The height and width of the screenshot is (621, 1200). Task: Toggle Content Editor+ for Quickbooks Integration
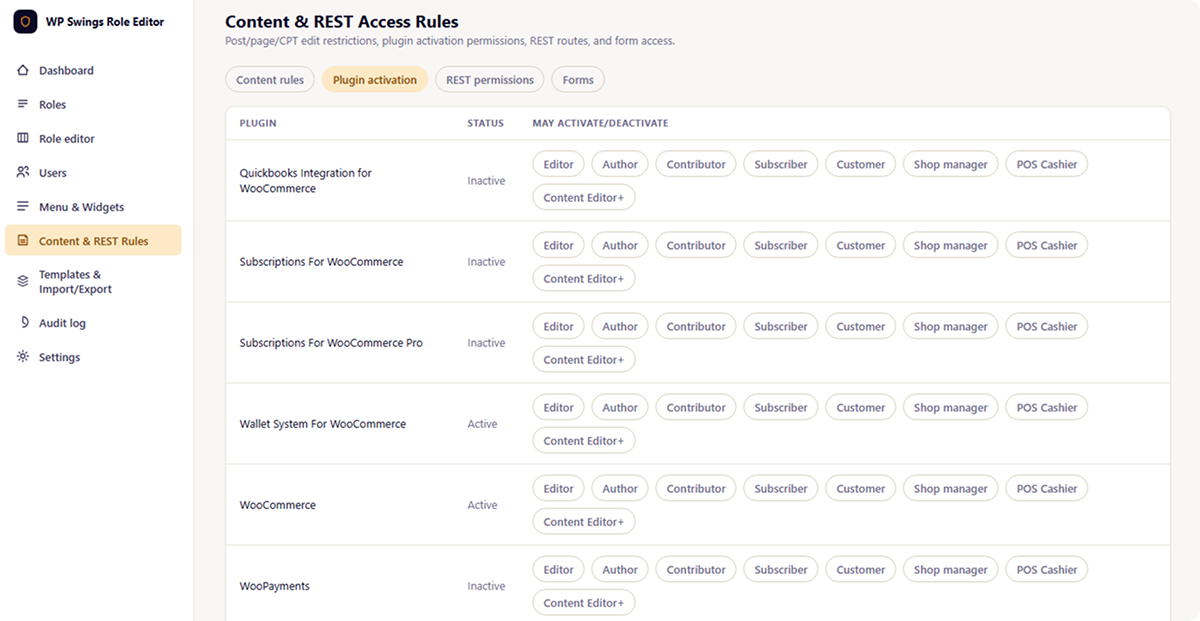[584, 198]
